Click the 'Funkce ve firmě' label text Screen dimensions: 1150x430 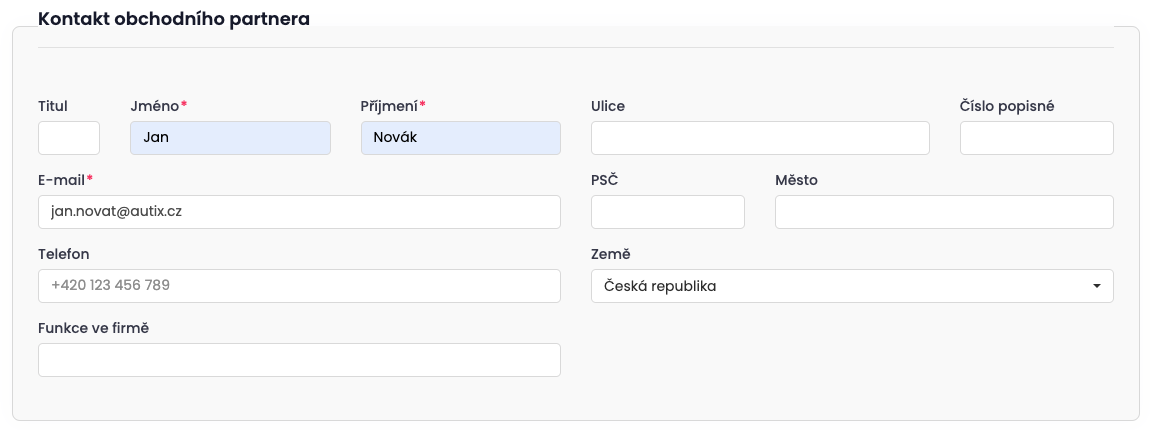(x=93, y=328)
